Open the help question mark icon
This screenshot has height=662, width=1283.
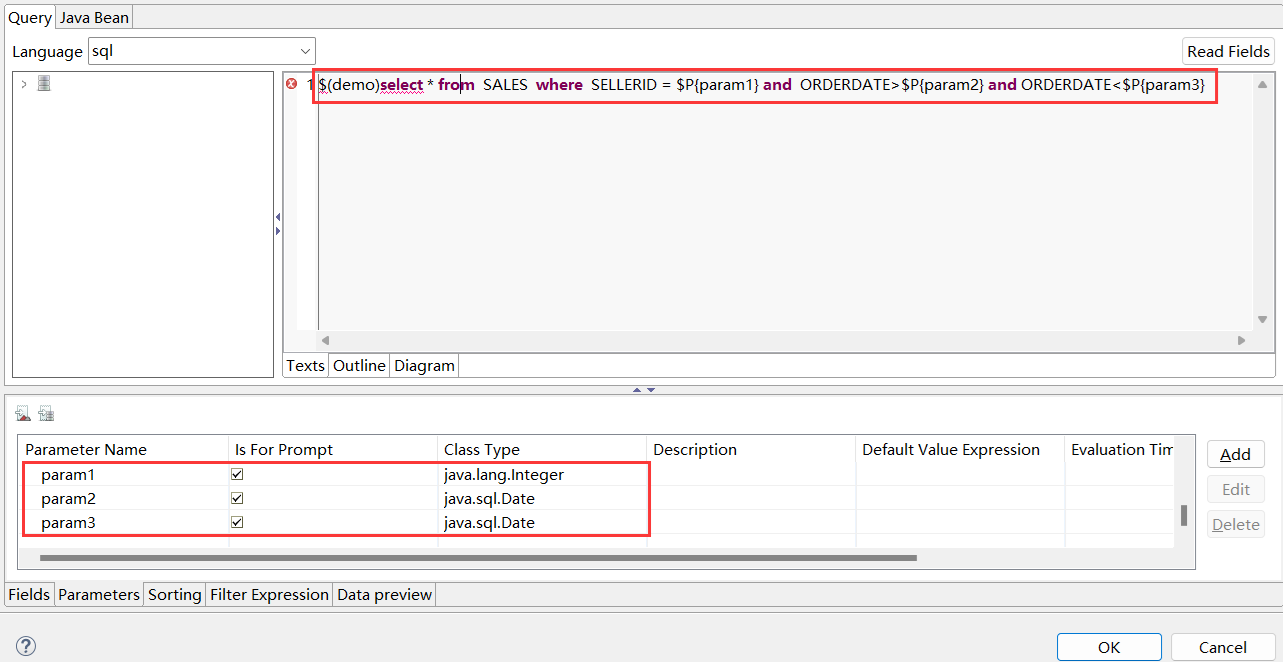[27, 646]
